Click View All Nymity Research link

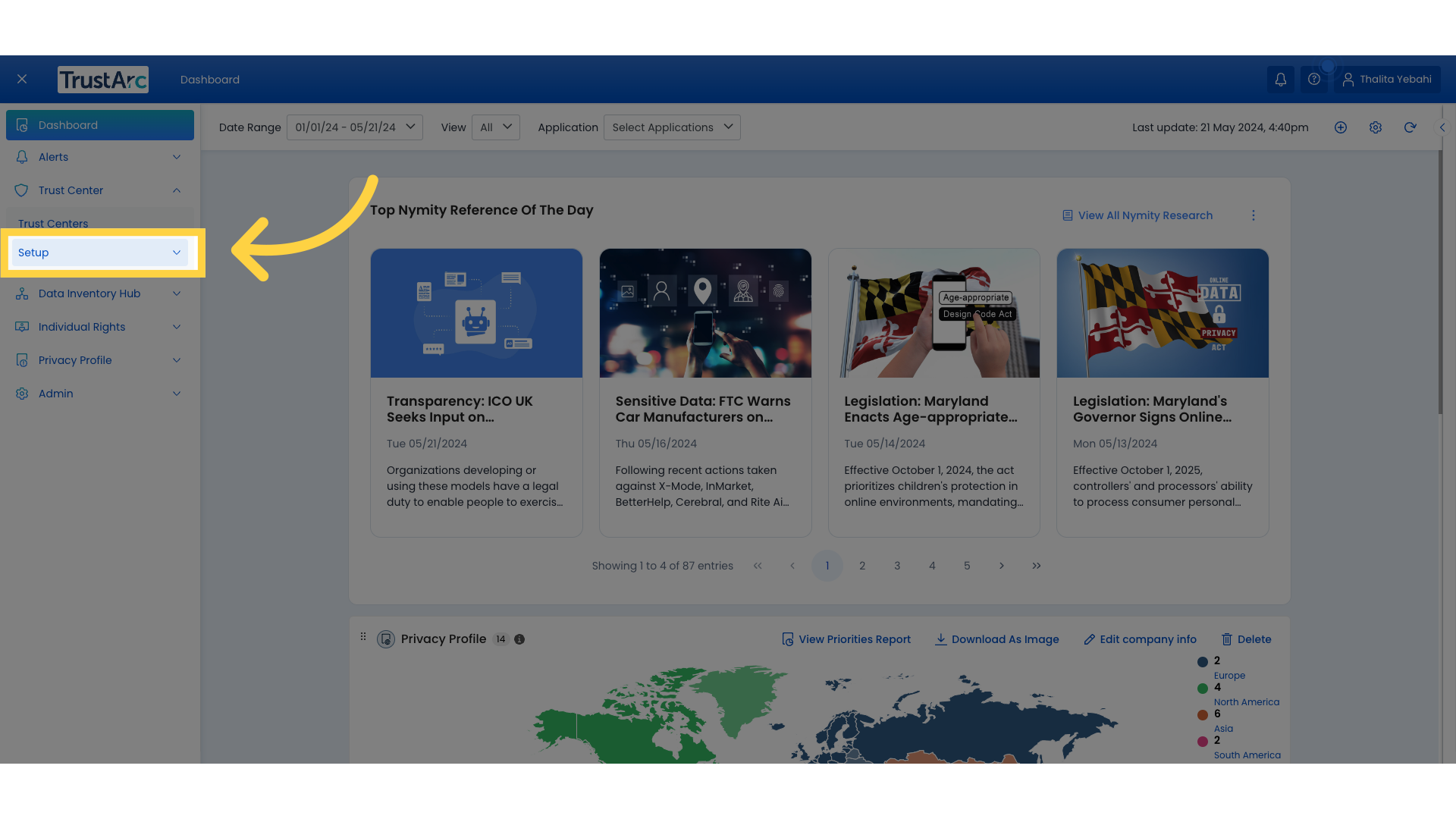[1137, 215]
